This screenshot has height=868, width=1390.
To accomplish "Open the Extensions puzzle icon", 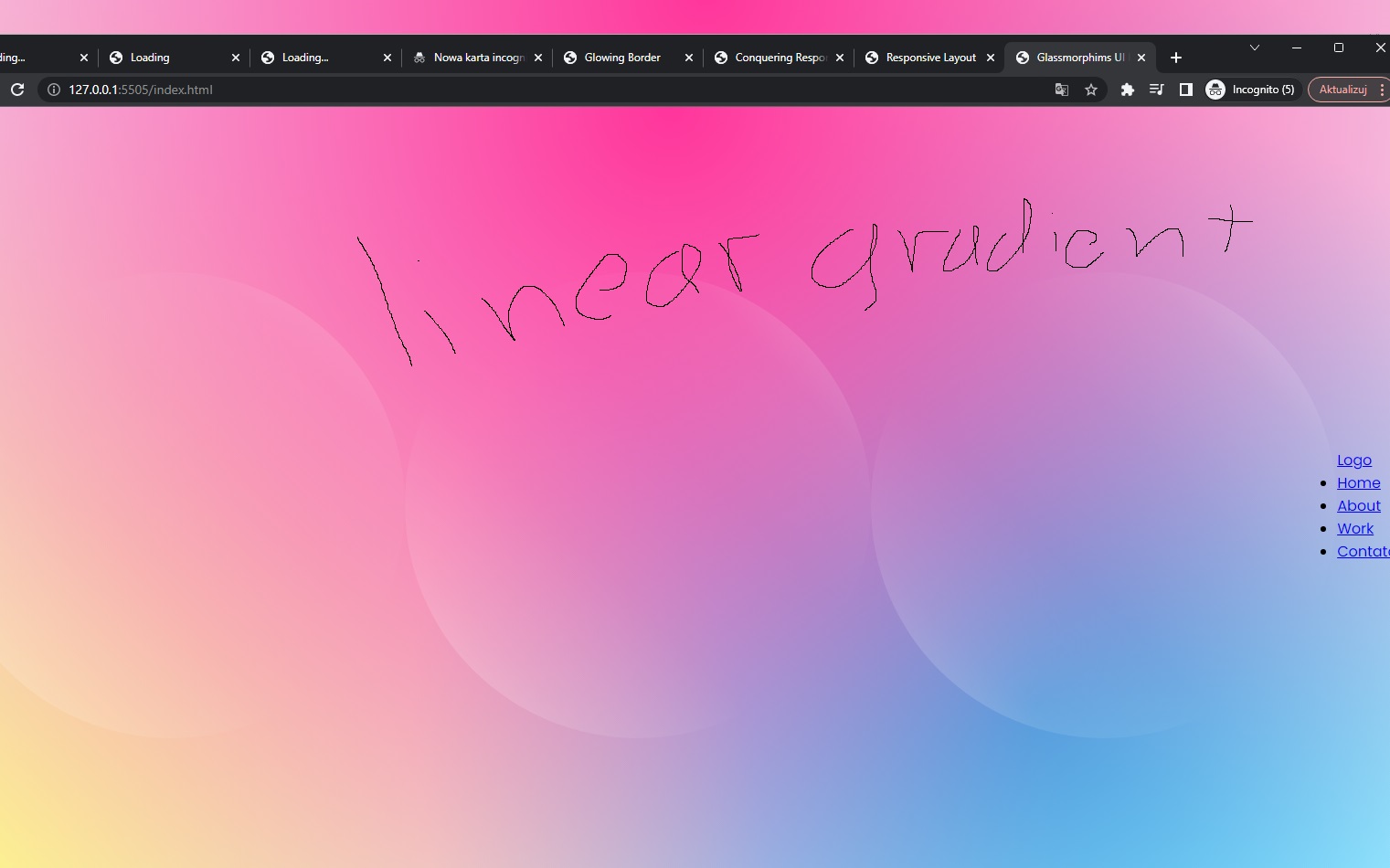I will click(1128, 90).
